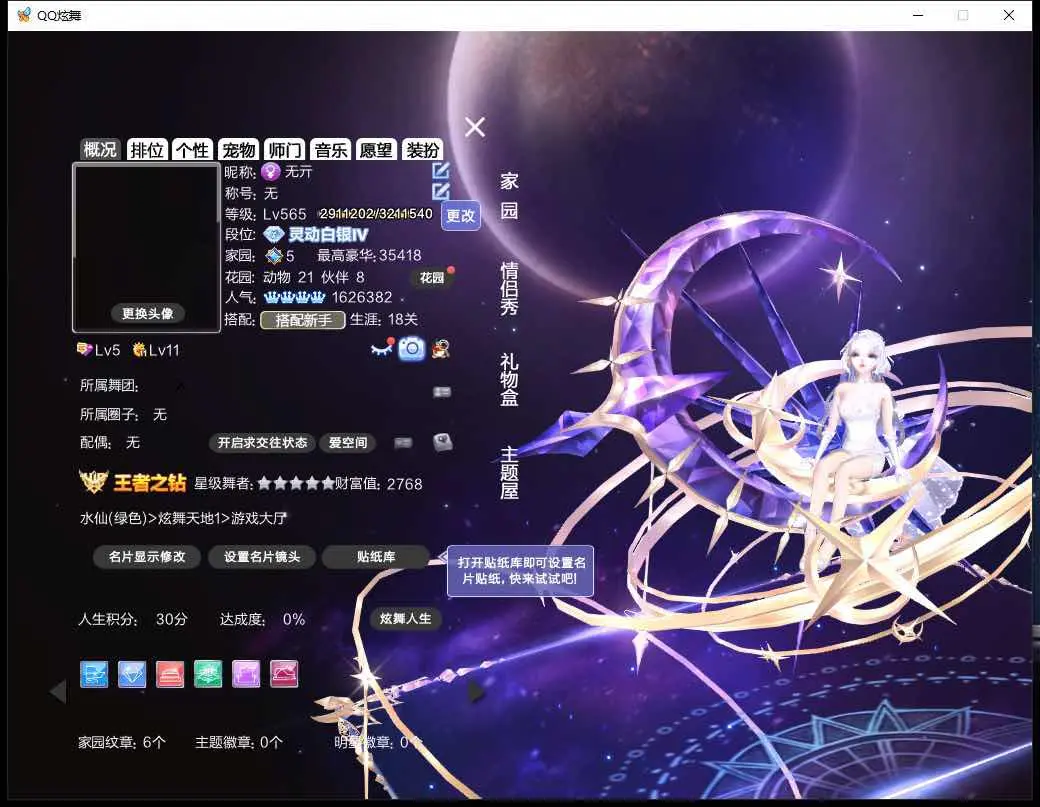Close the profile card with the X

point(475,127)
